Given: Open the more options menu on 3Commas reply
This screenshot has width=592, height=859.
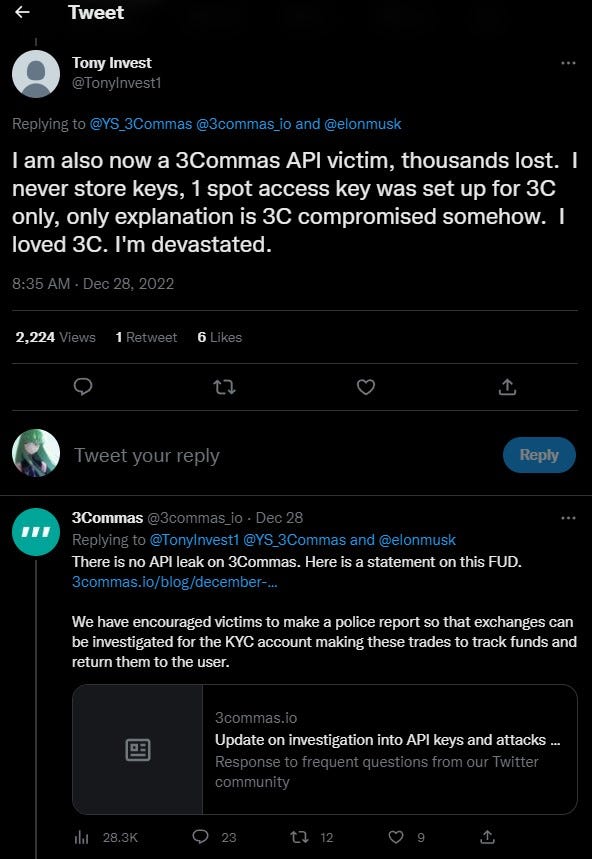Looking at the screenshot, I should click(568, 518).
